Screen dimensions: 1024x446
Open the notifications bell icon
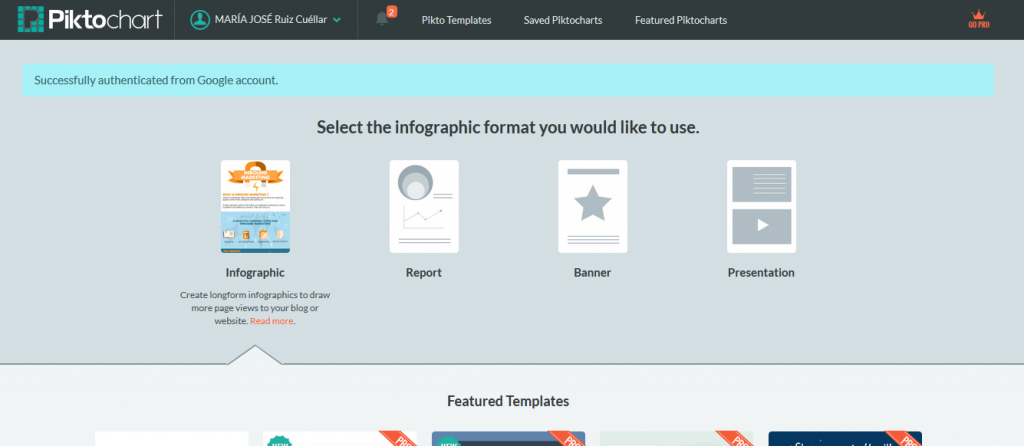(382, 19)
